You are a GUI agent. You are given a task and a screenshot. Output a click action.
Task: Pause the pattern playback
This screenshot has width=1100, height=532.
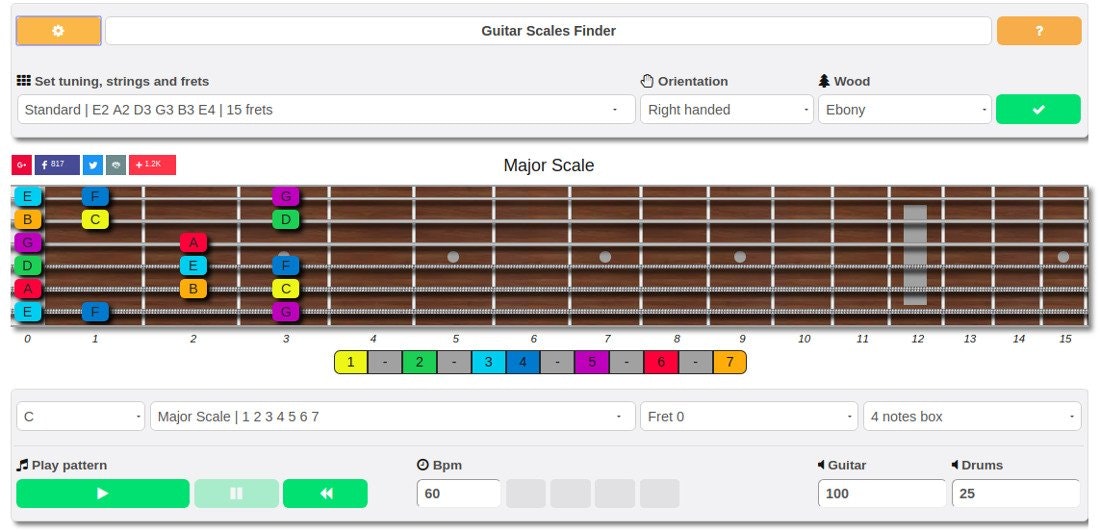tap(236, 493)
